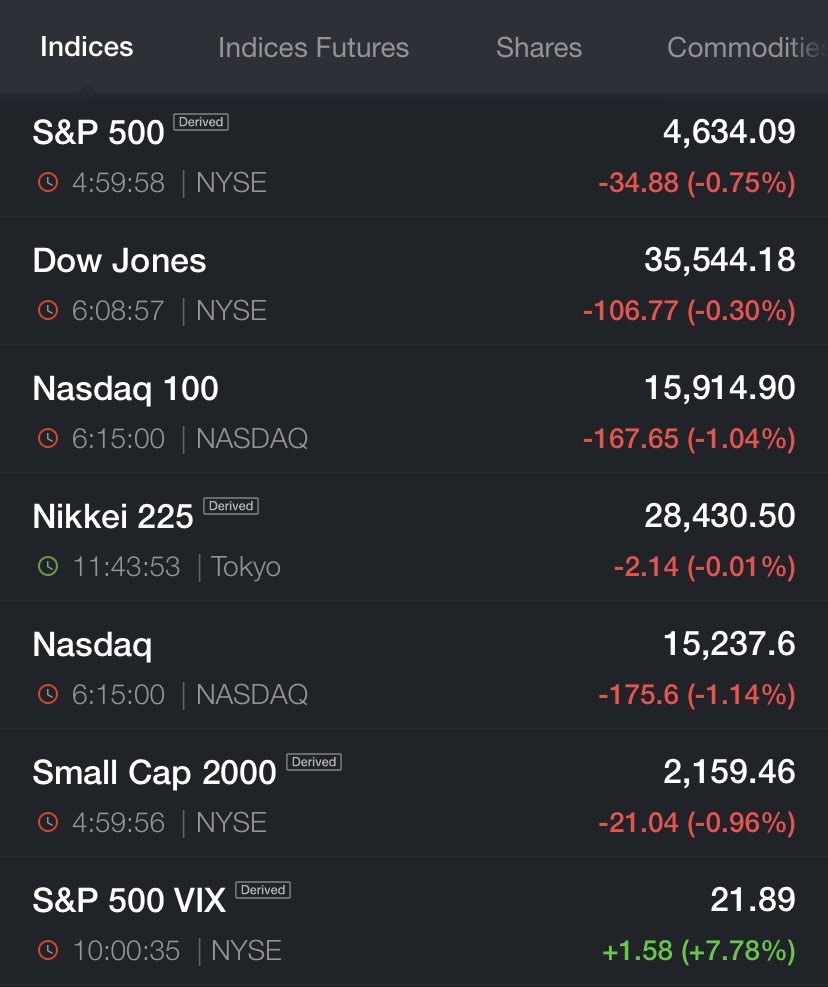Click the clock icon under S&P 500 VIX
This screenshot has height=987, width=828.
(48, 950)
